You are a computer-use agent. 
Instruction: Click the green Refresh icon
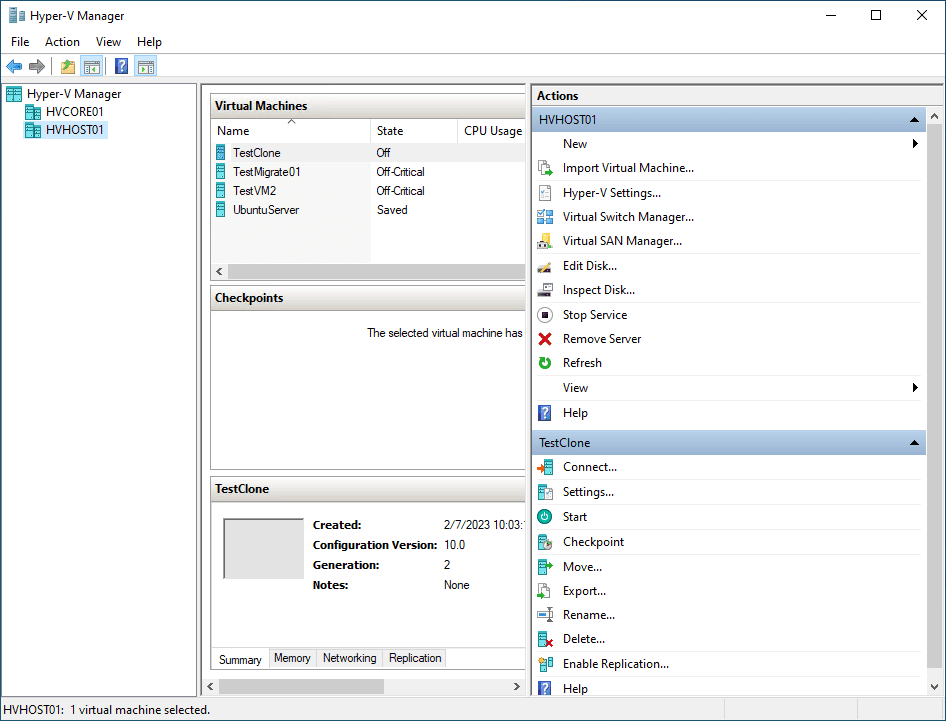(x=545, y=363)
